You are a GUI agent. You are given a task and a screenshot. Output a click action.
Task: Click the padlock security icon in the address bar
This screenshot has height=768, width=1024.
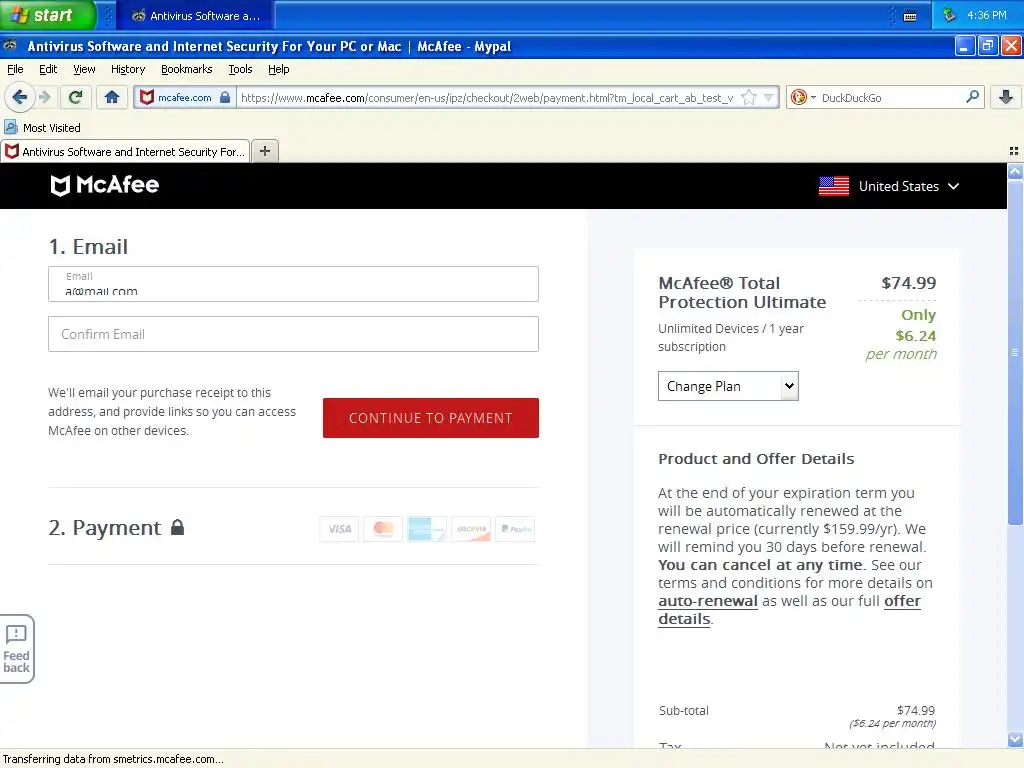[x=225, y=97]
